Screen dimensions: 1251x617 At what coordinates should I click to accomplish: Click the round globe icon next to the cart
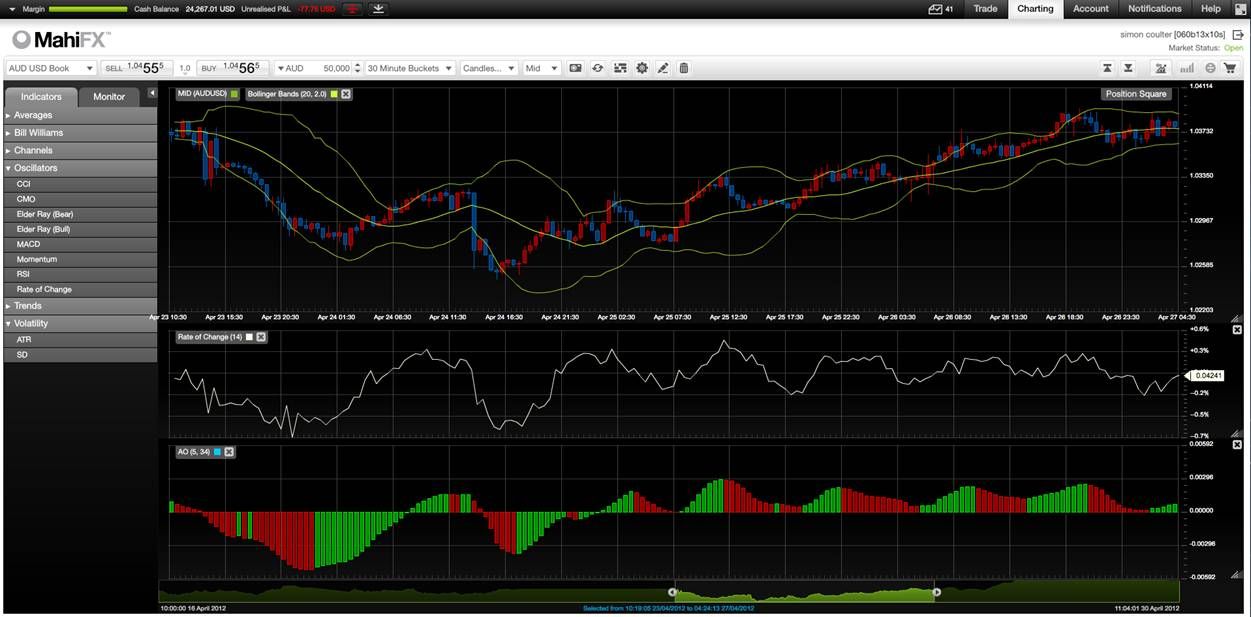tap(1210, 68)
